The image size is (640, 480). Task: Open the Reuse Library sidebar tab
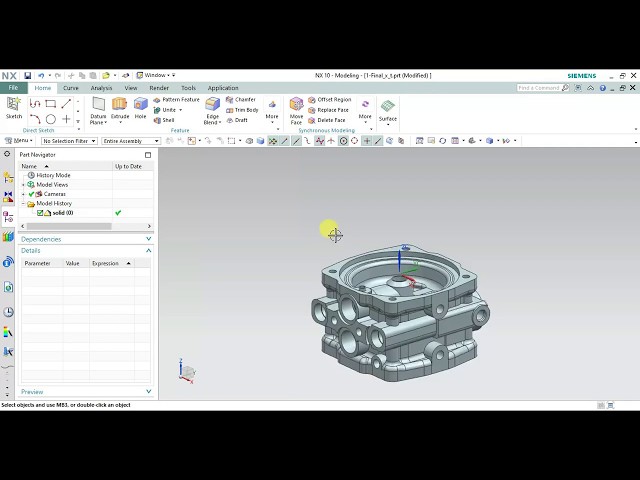[8, 236]
